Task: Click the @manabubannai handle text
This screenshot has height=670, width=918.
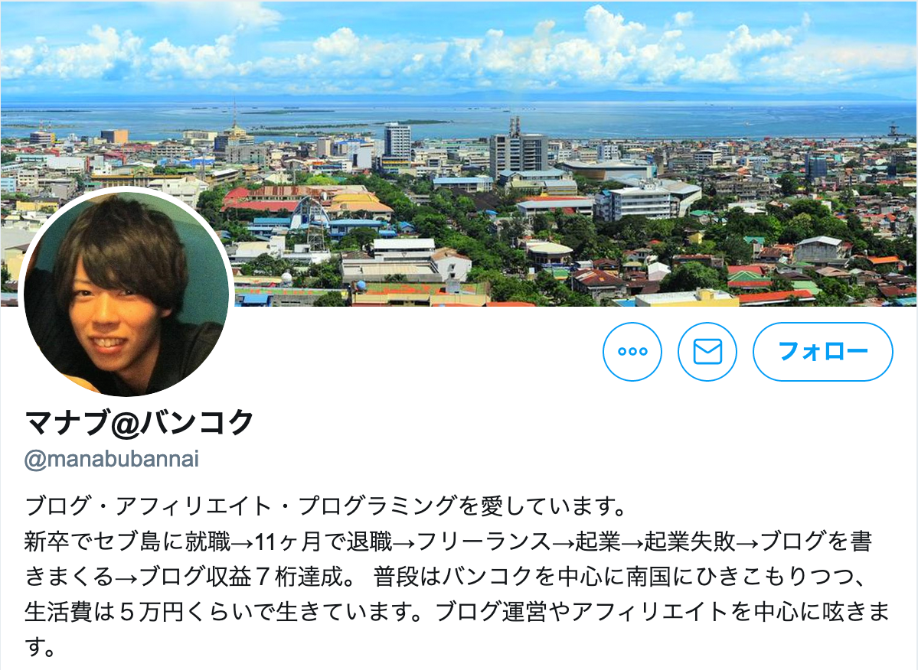Action: [112, 459]
